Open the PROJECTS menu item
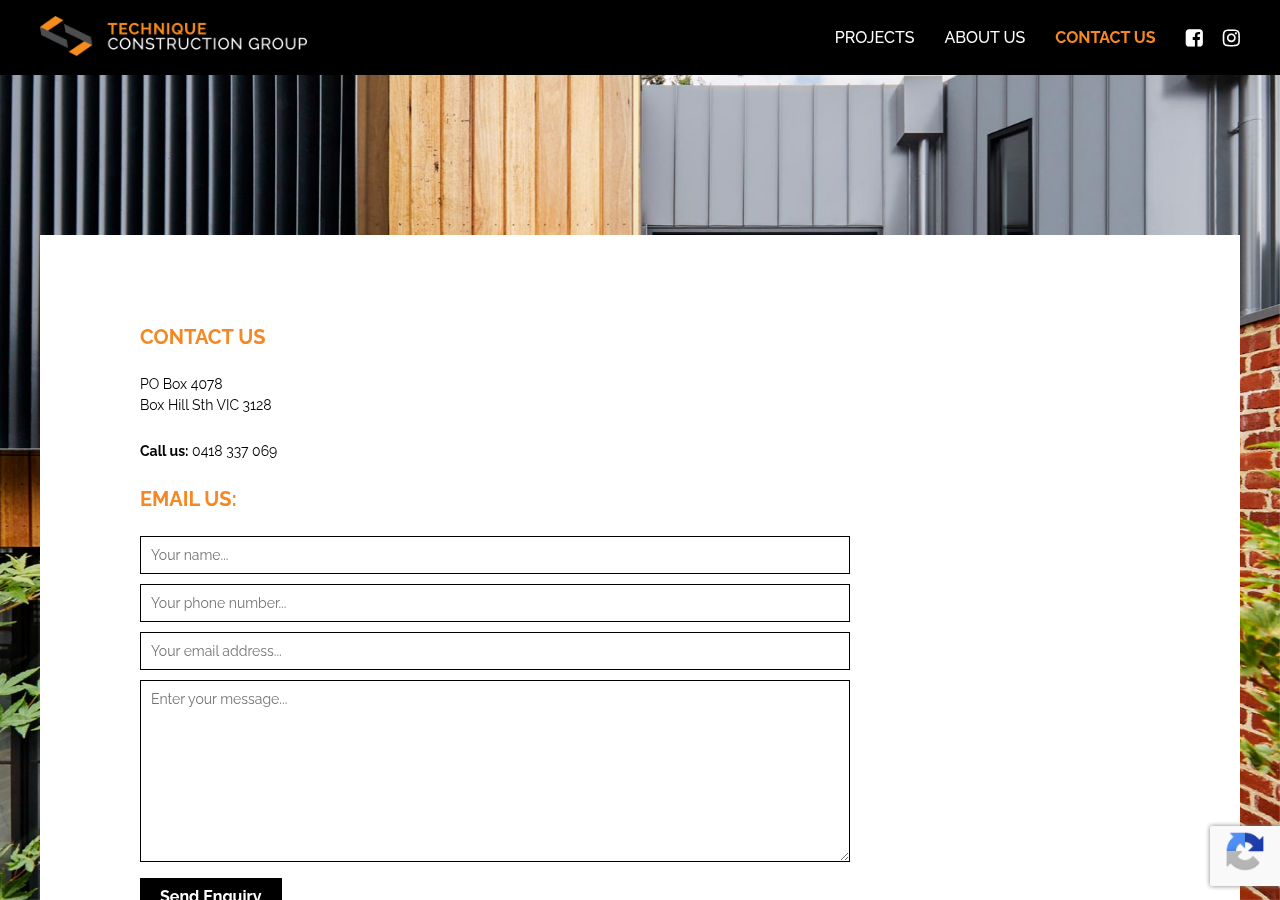The height and width of the screenshot is (900, 1280). pyautogui.click(x=874, y=36)
